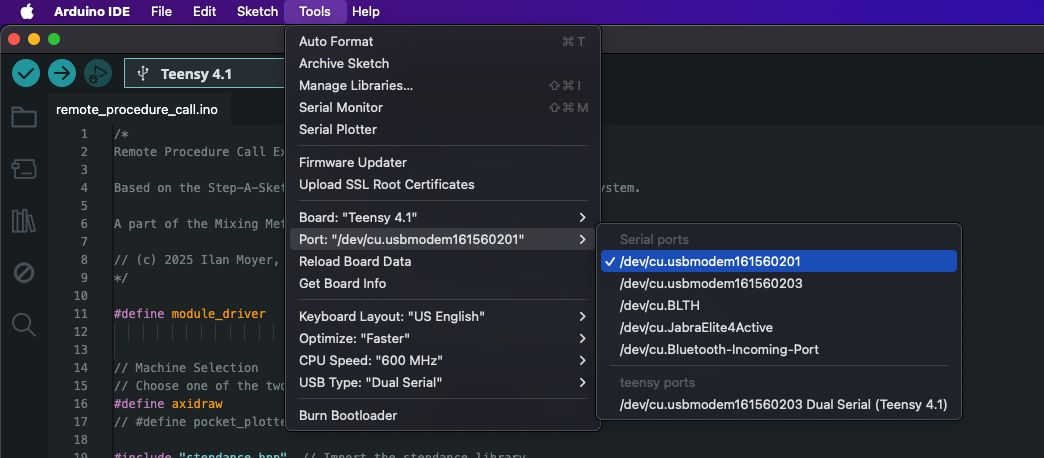Viewport: 1044px width, 458px height.
Task: Open the Library Manager books icon
Action: (x=23, y=221)
